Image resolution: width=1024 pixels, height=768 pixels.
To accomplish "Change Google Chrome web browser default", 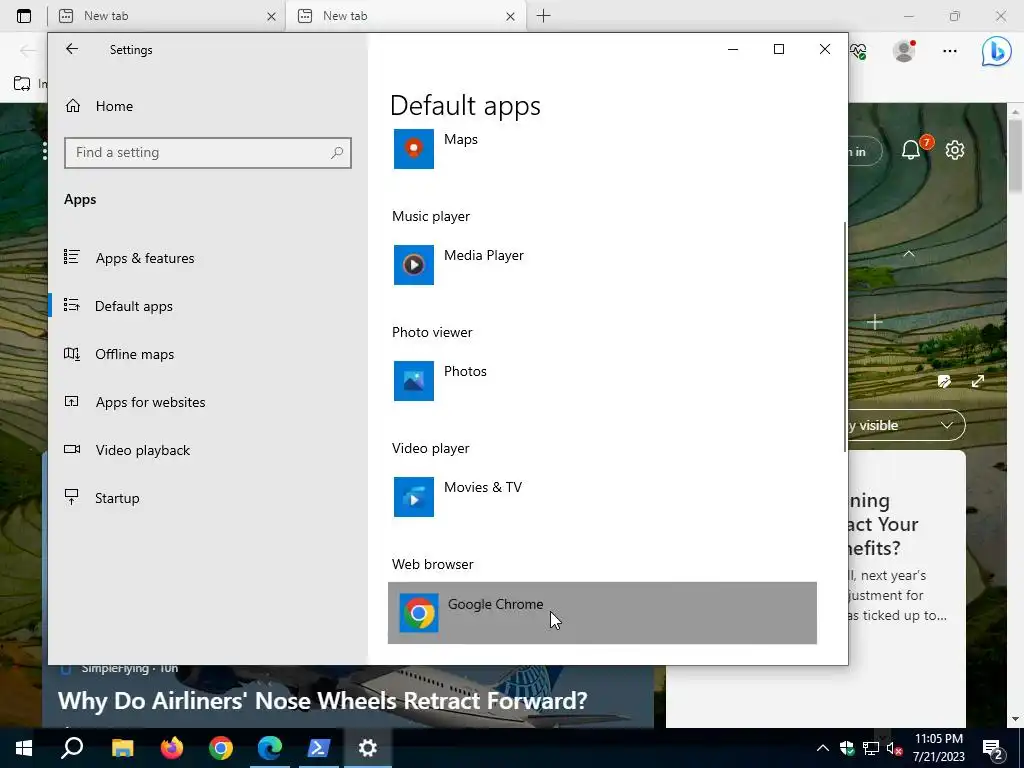I will coord(602,613).
